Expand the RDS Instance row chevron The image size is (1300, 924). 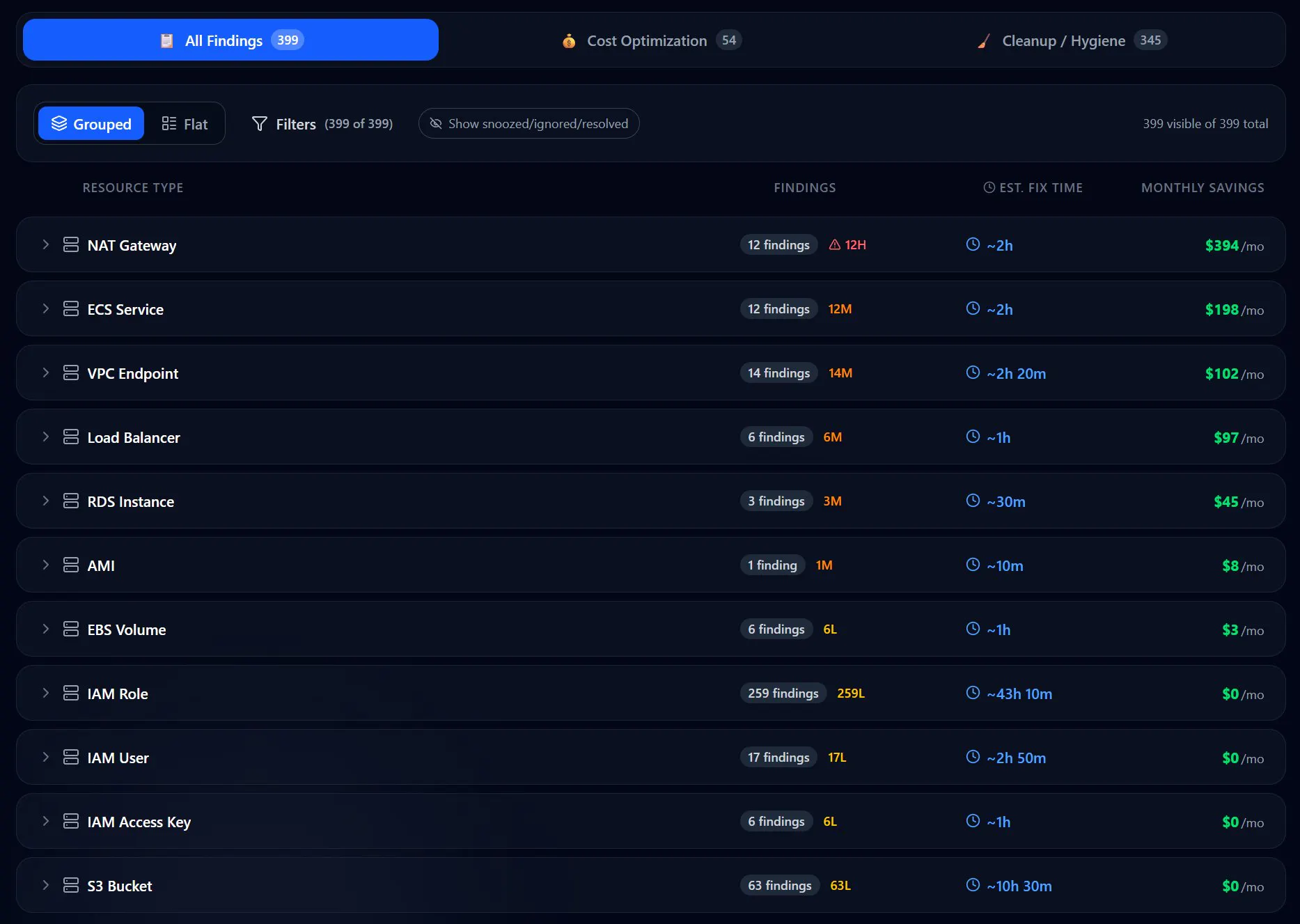coord(46,501)
